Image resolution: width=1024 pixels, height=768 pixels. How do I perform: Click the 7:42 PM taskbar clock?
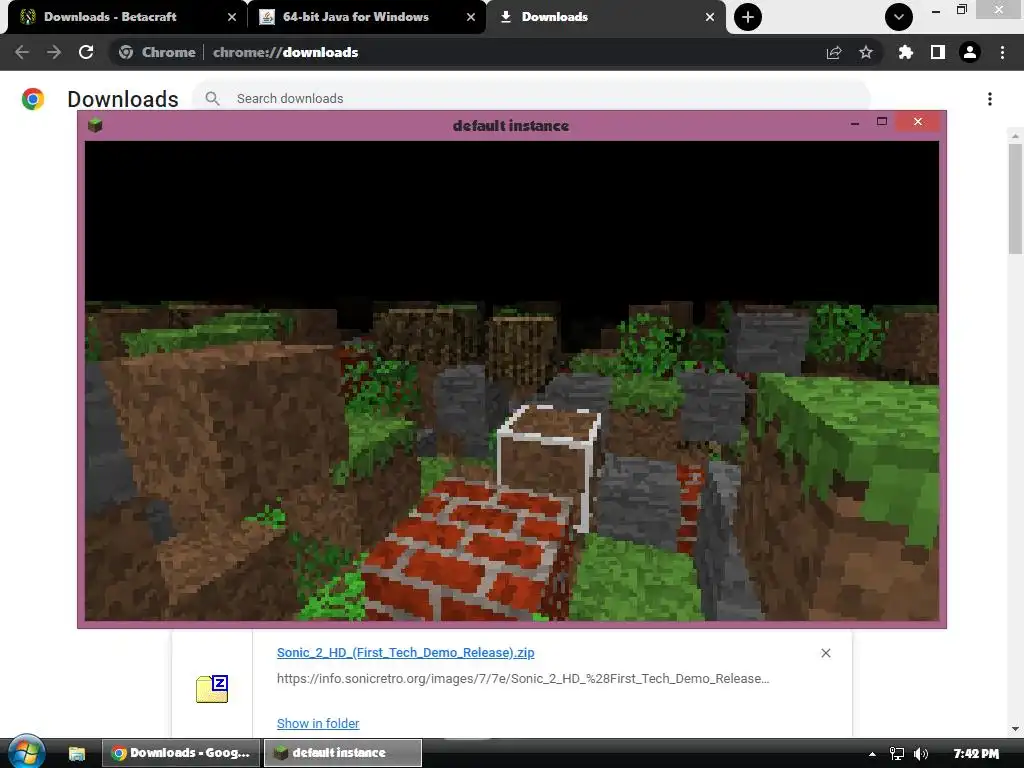click(x=976, y=754)
